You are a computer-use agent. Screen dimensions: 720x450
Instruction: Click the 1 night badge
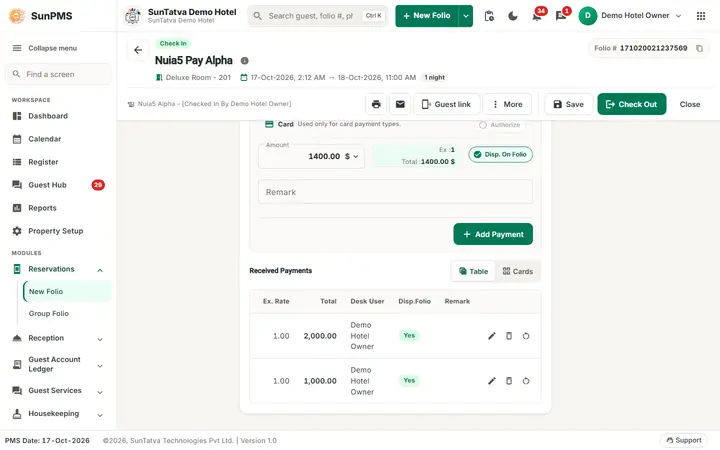click(434, 78)
